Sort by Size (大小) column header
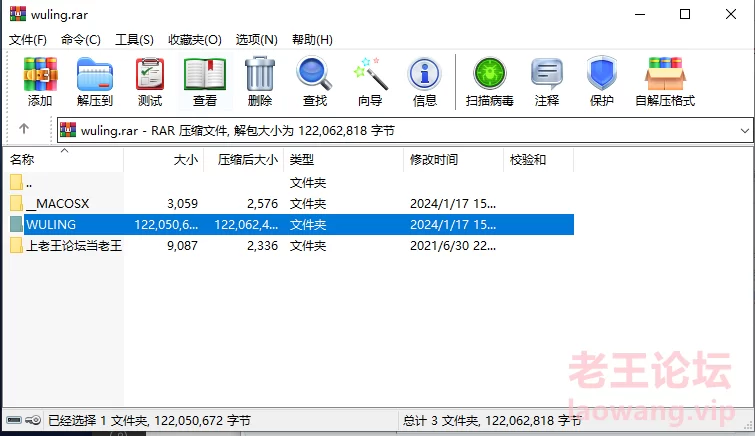The height and width of the screenshot is (436, 755). pos(164,159)
